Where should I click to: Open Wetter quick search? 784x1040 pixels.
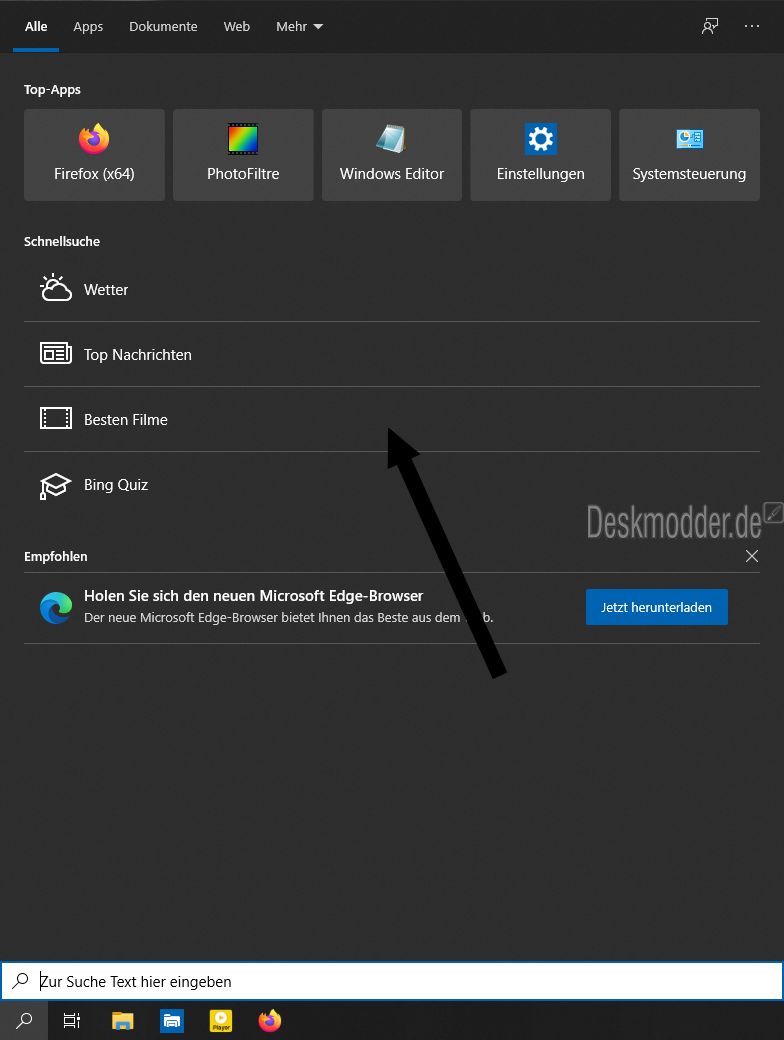tap(106, 290)
